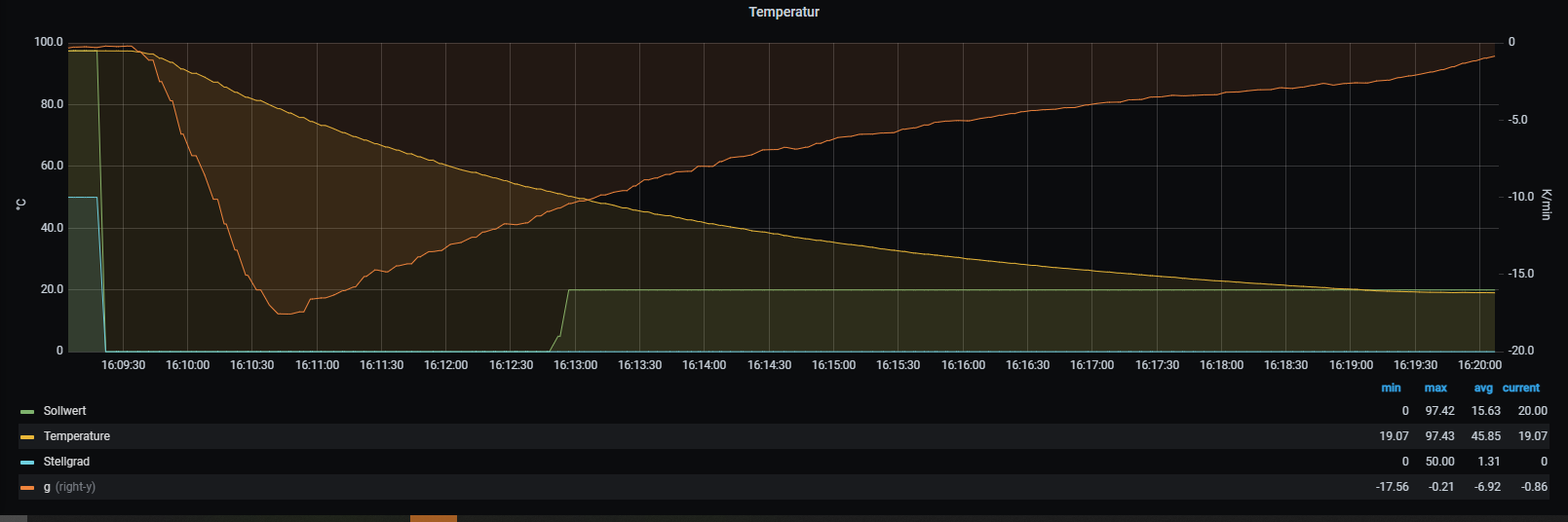Image resolution: width=1568 pixels, height=522 pixels.
Task: Click the °C left axis label
Action: 20,205
